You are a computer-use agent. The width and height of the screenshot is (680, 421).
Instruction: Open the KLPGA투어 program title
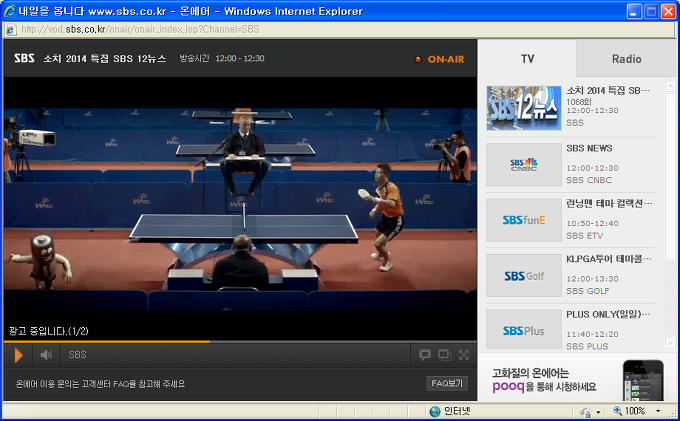608,259
